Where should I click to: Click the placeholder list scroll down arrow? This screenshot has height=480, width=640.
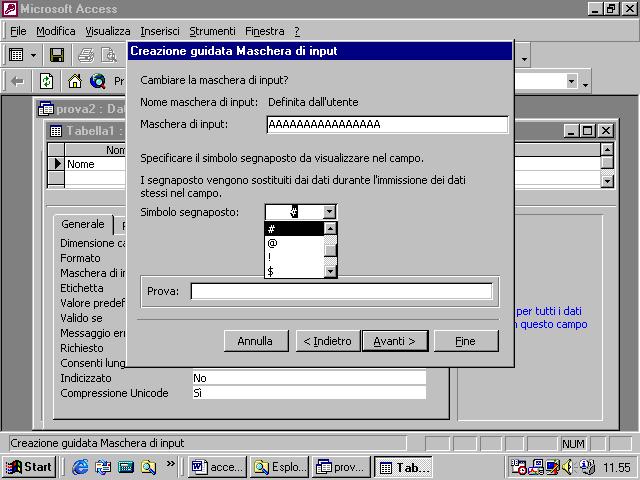pos(330,271)
